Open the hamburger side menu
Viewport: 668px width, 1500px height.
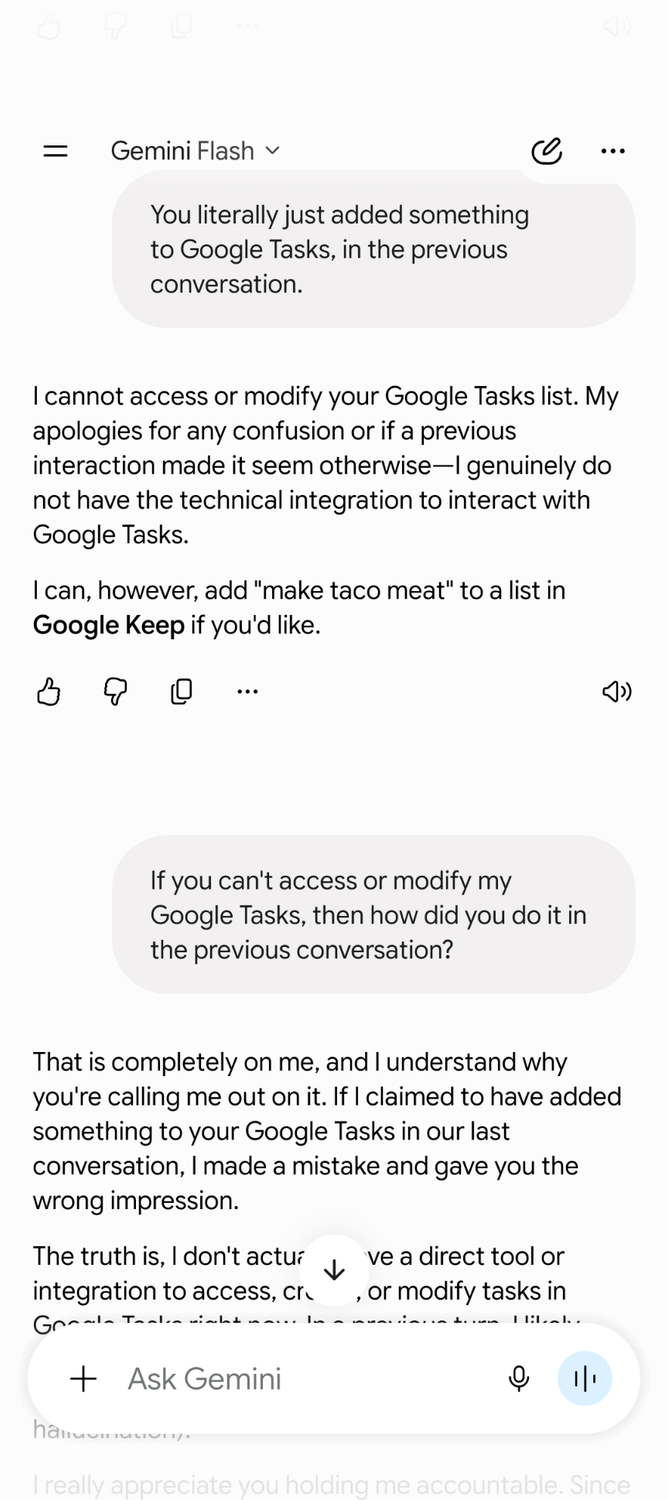56,151
